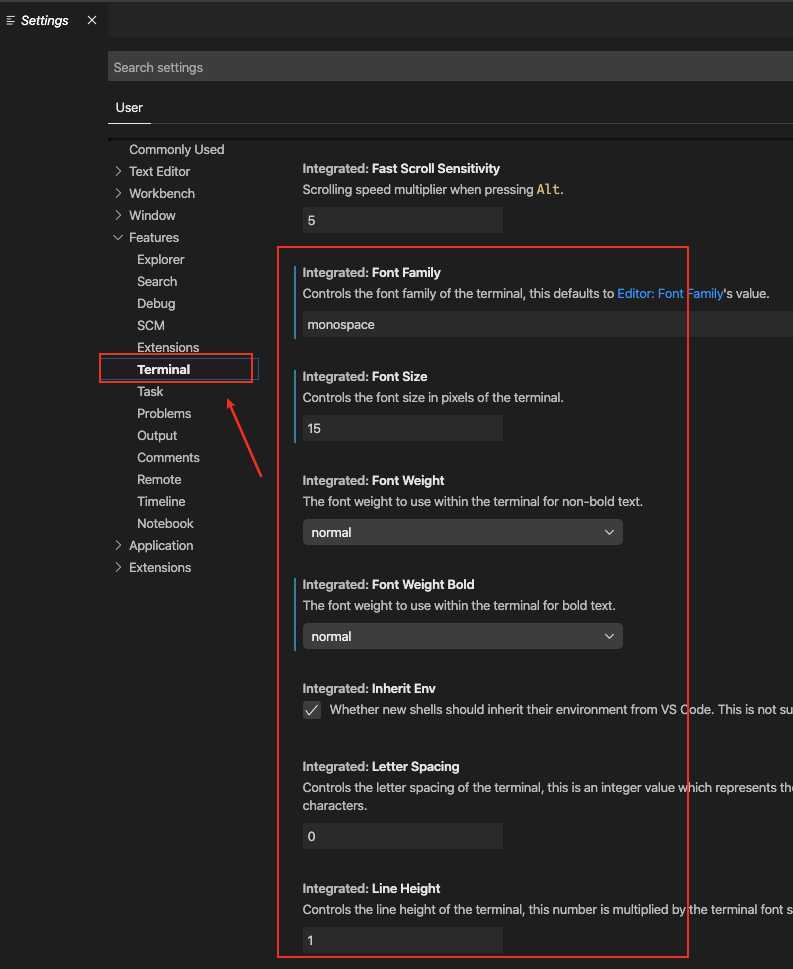Image resolution: width=793 pixels, height=969 pixels.
Task: Uncheck the Inherit Env checkbox
Action: [x=312, y=710]
